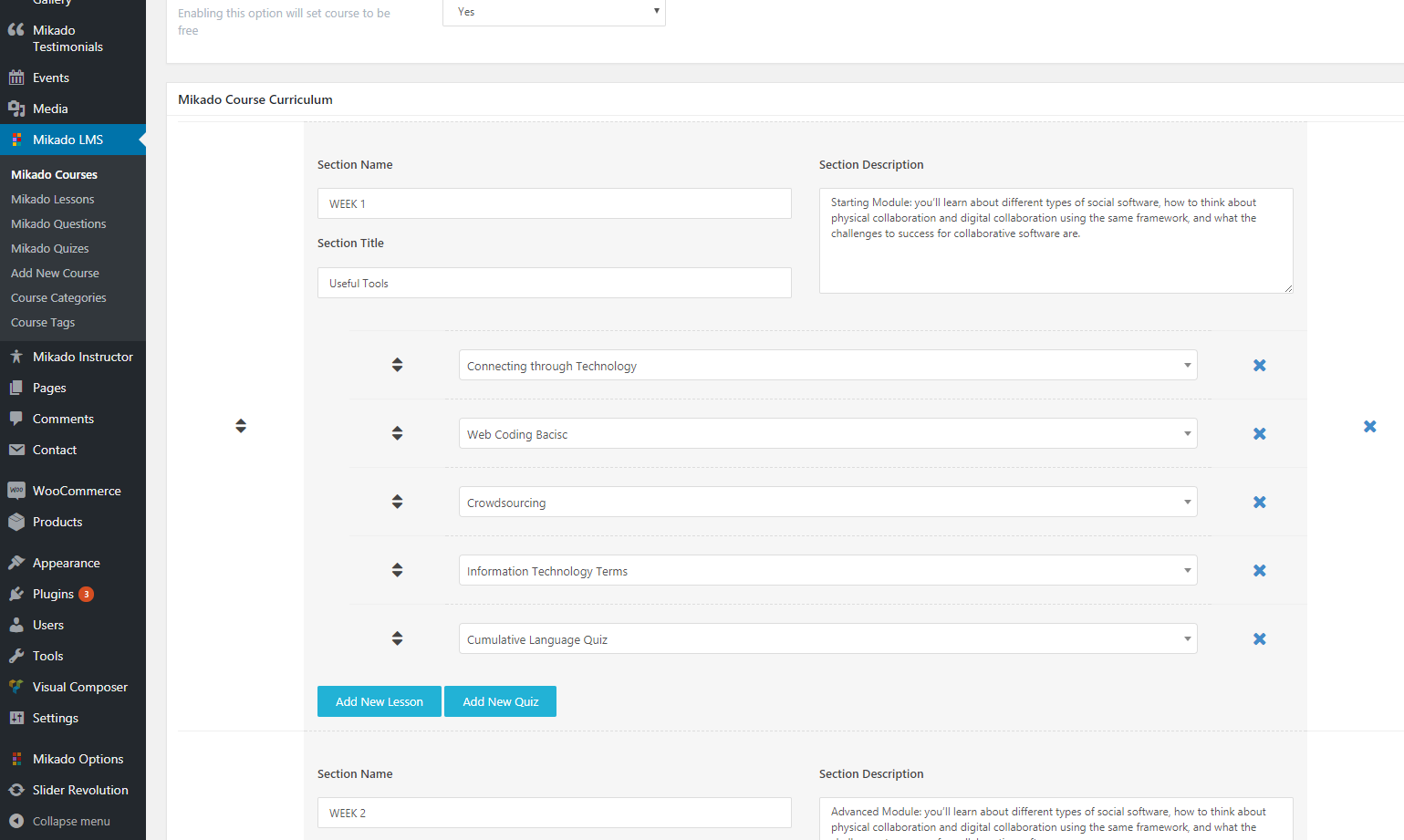Click the Add New Lesson button
1404x840 pixels.
click(x=380, y=701)
